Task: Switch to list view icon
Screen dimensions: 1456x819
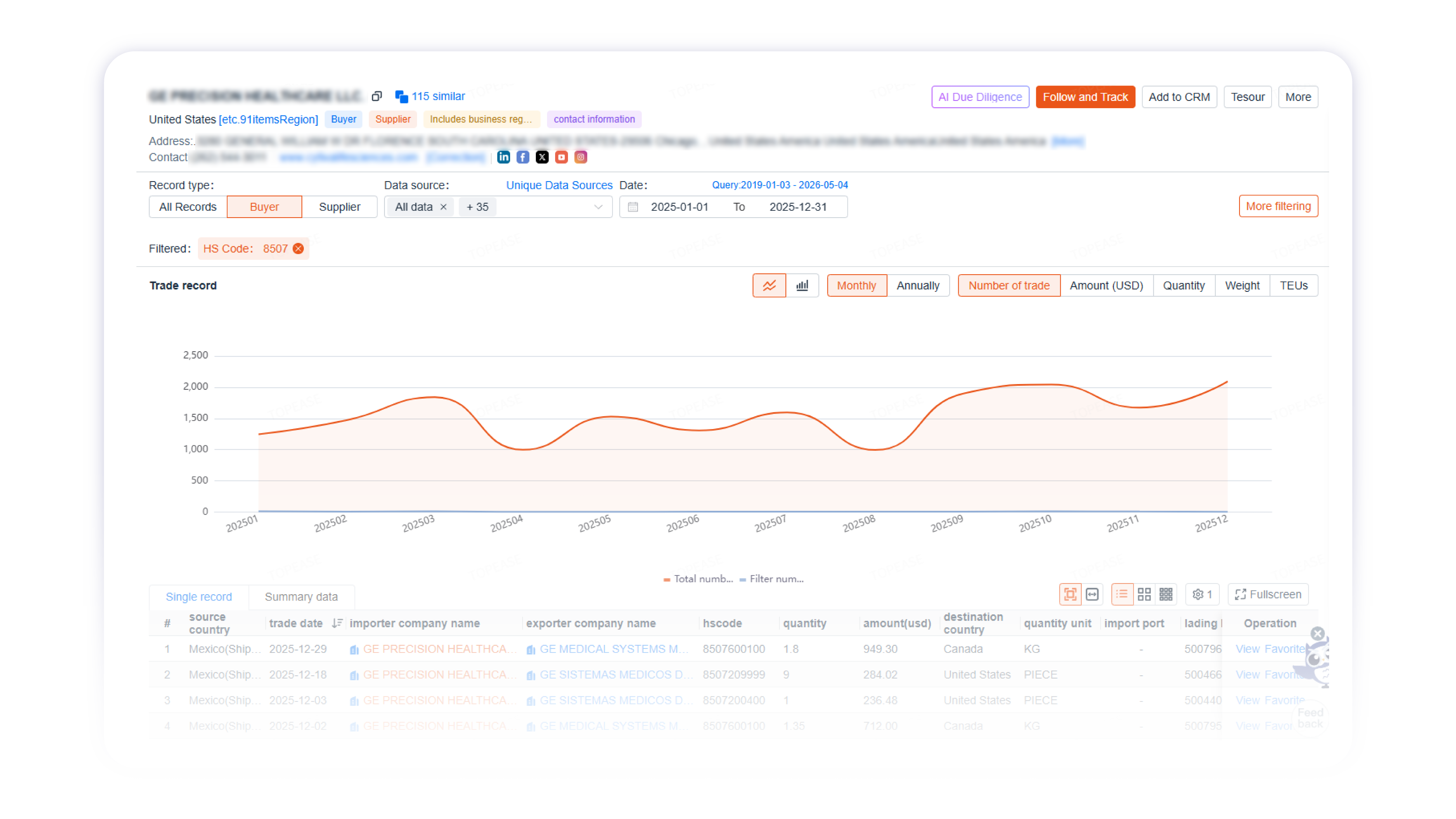Action: [x=1122, y=595]
